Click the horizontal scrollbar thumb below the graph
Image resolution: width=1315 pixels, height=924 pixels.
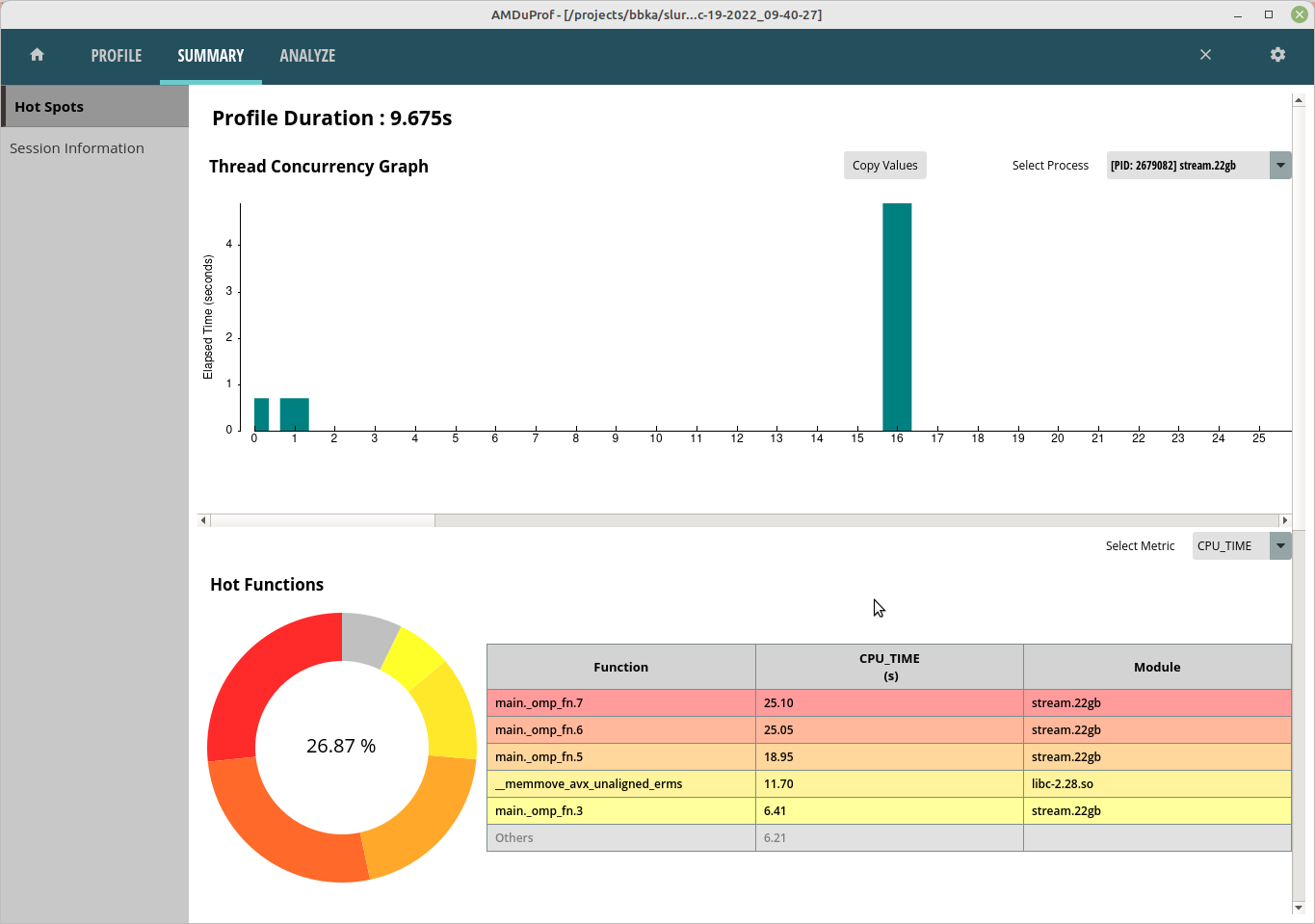(x=323, y=519)
